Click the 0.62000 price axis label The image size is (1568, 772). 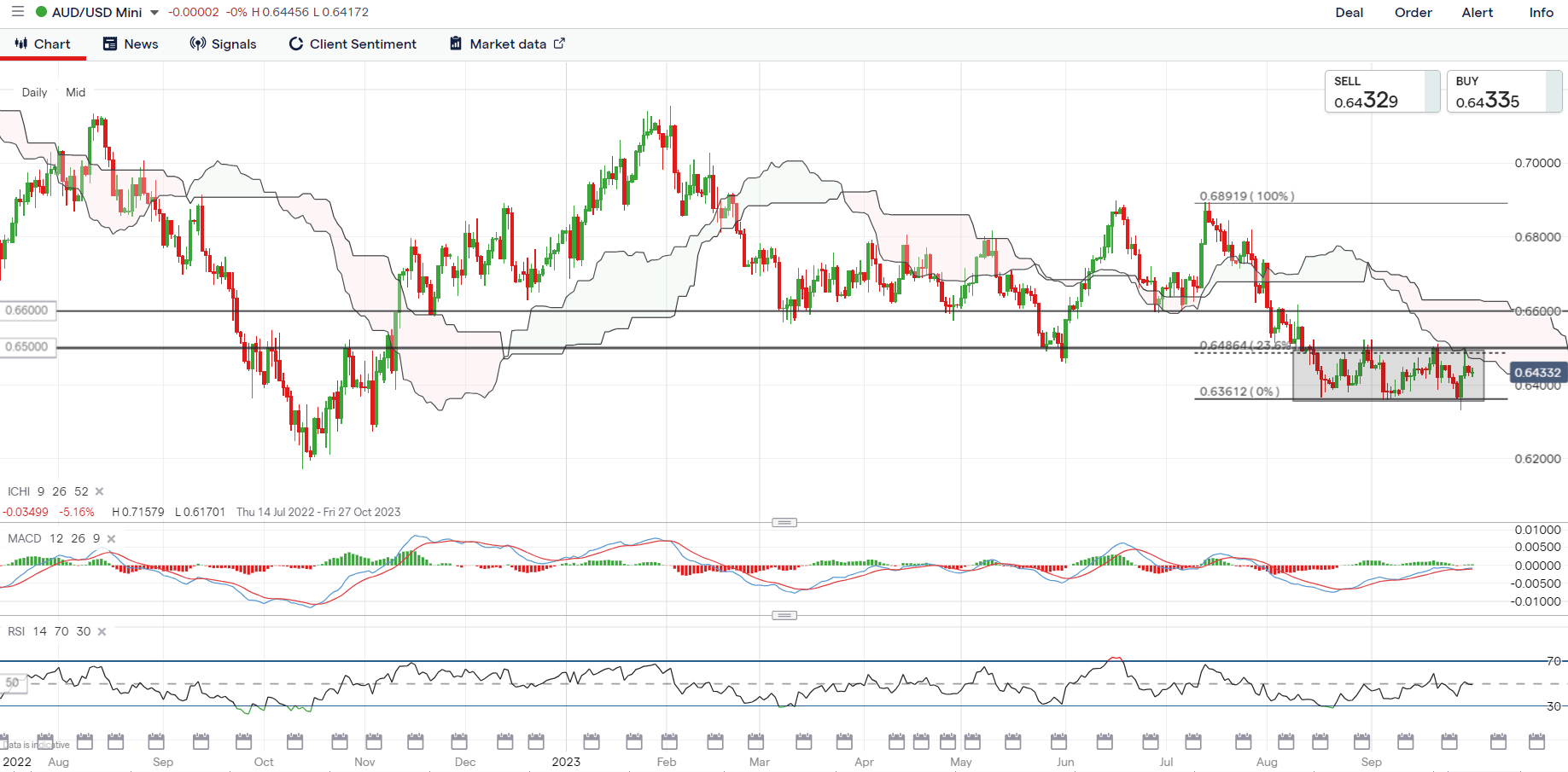(x=1537, y=459)
